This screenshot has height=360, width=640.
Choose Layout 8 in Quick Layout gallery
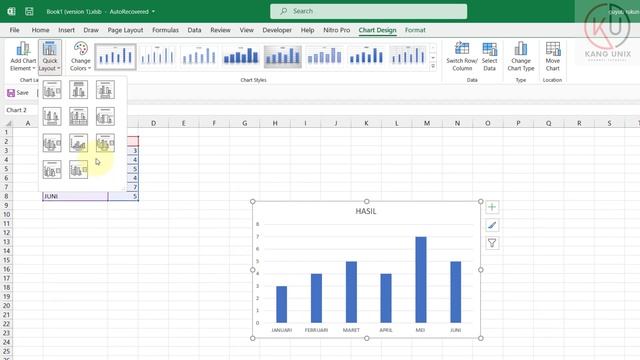pyautogui.click(x=78, y=143)
